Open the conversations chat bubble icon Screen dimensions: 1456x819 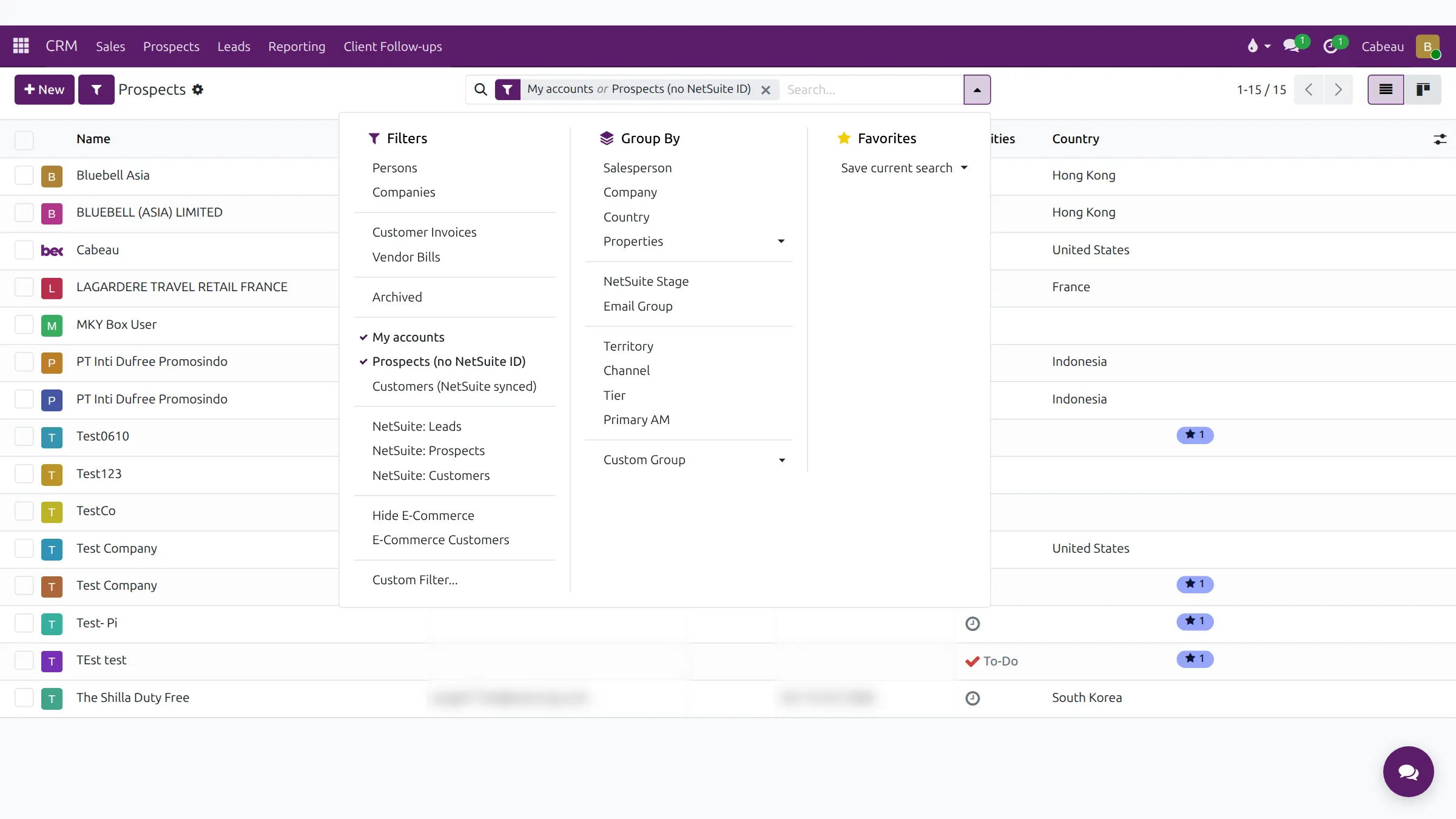coord(1291,46)
